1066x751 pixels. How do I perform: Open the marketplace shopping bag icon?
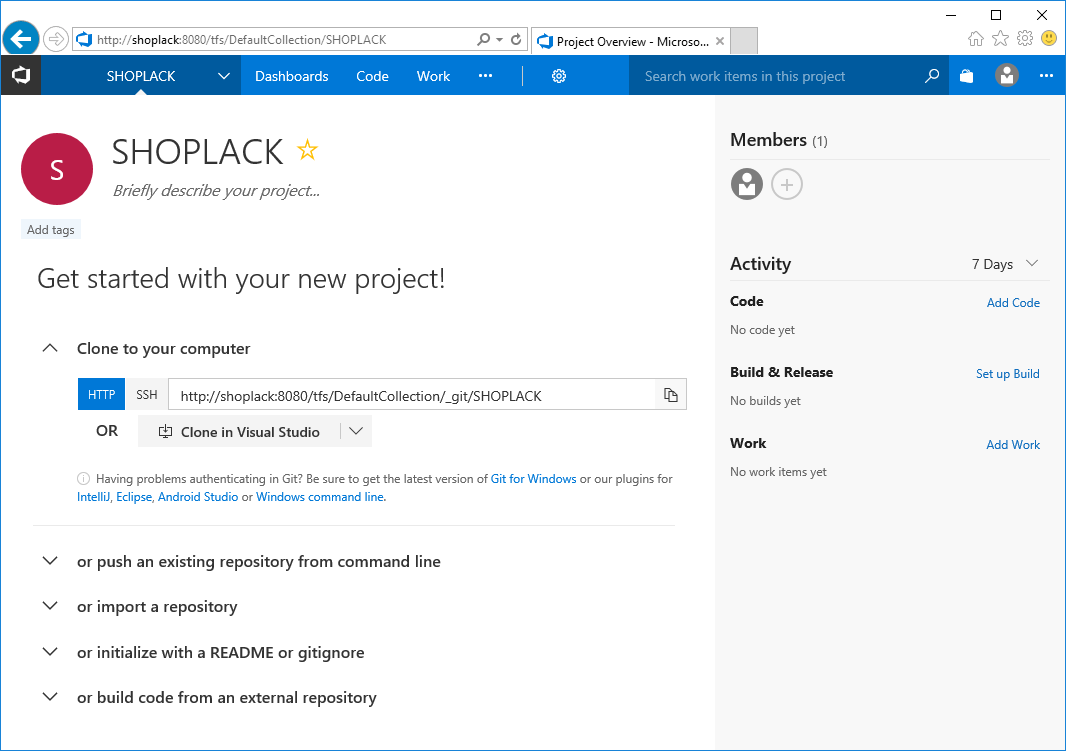pos(966,76)
